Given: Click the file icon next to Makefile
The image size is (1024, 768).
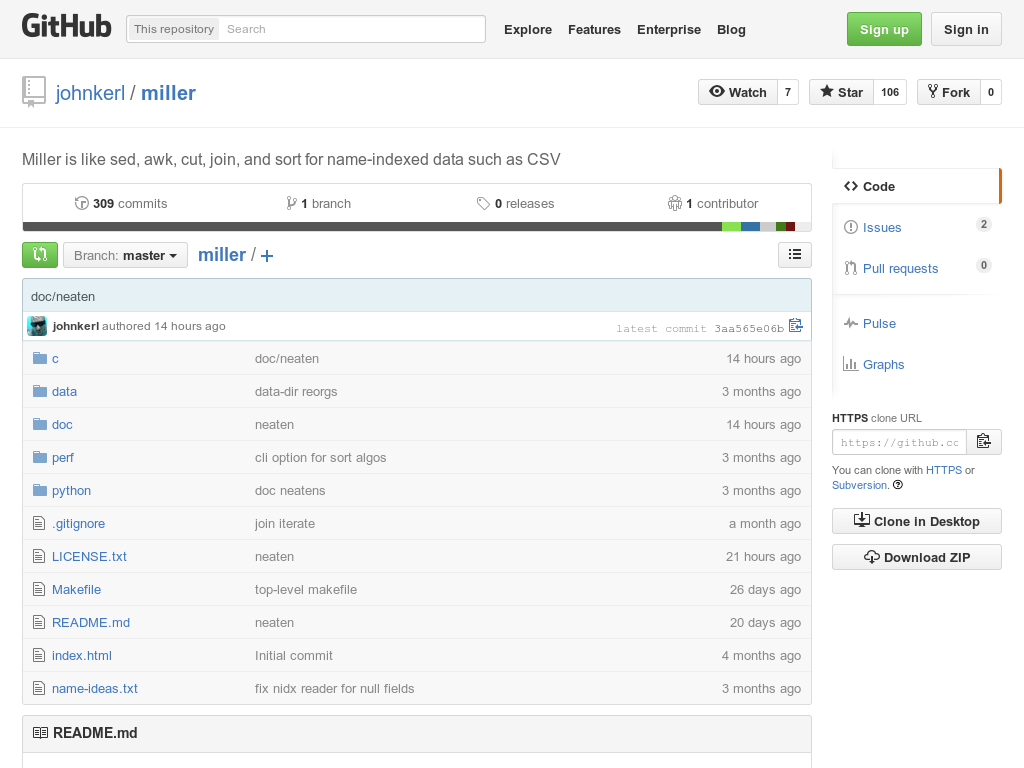Looking at the screenshot, I should 39,589.
